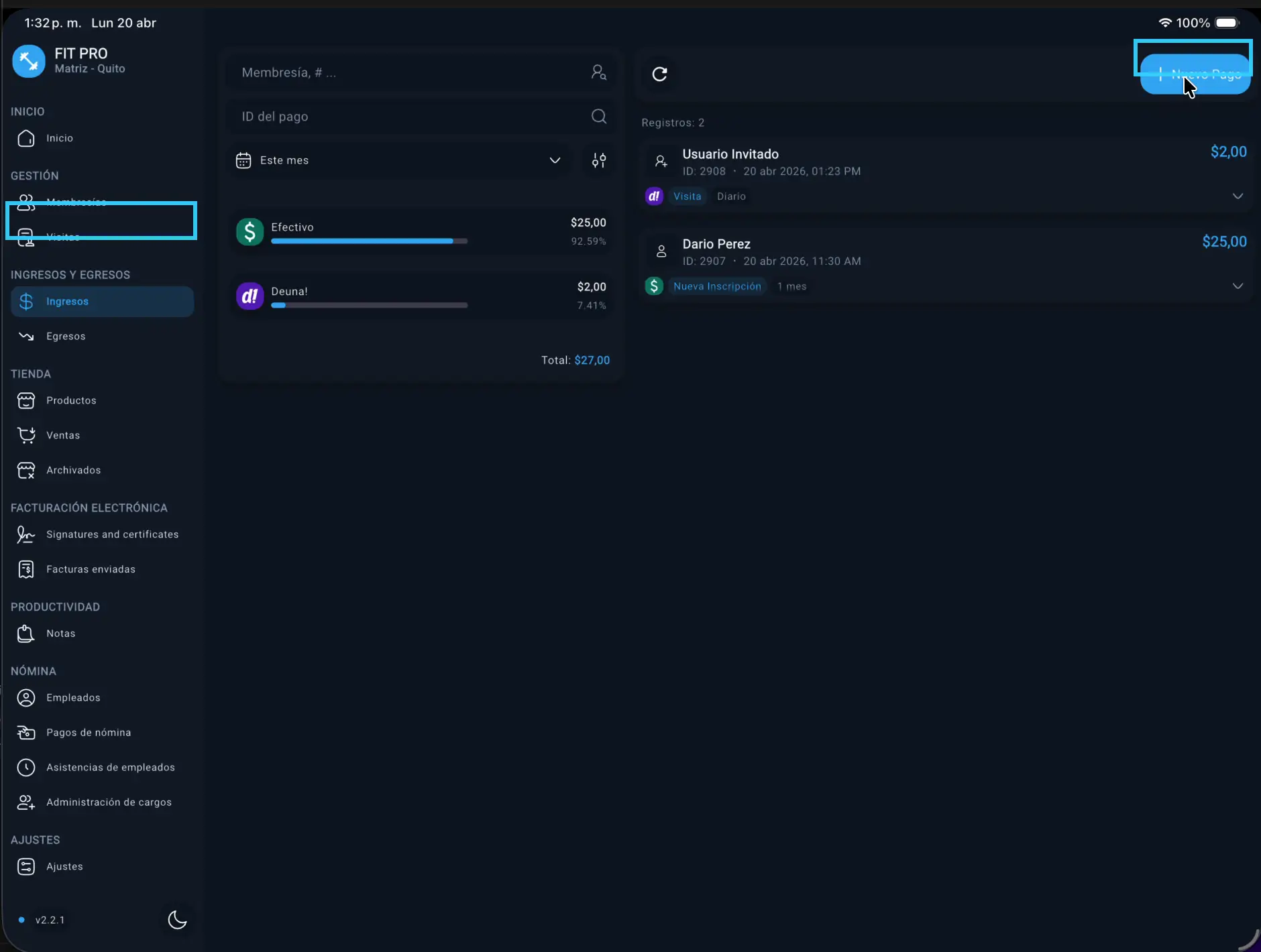Viewport: 1261px width, 952px height.
Task: Click the Nuevo Pago button
Action: click(x=1195, y=74)
